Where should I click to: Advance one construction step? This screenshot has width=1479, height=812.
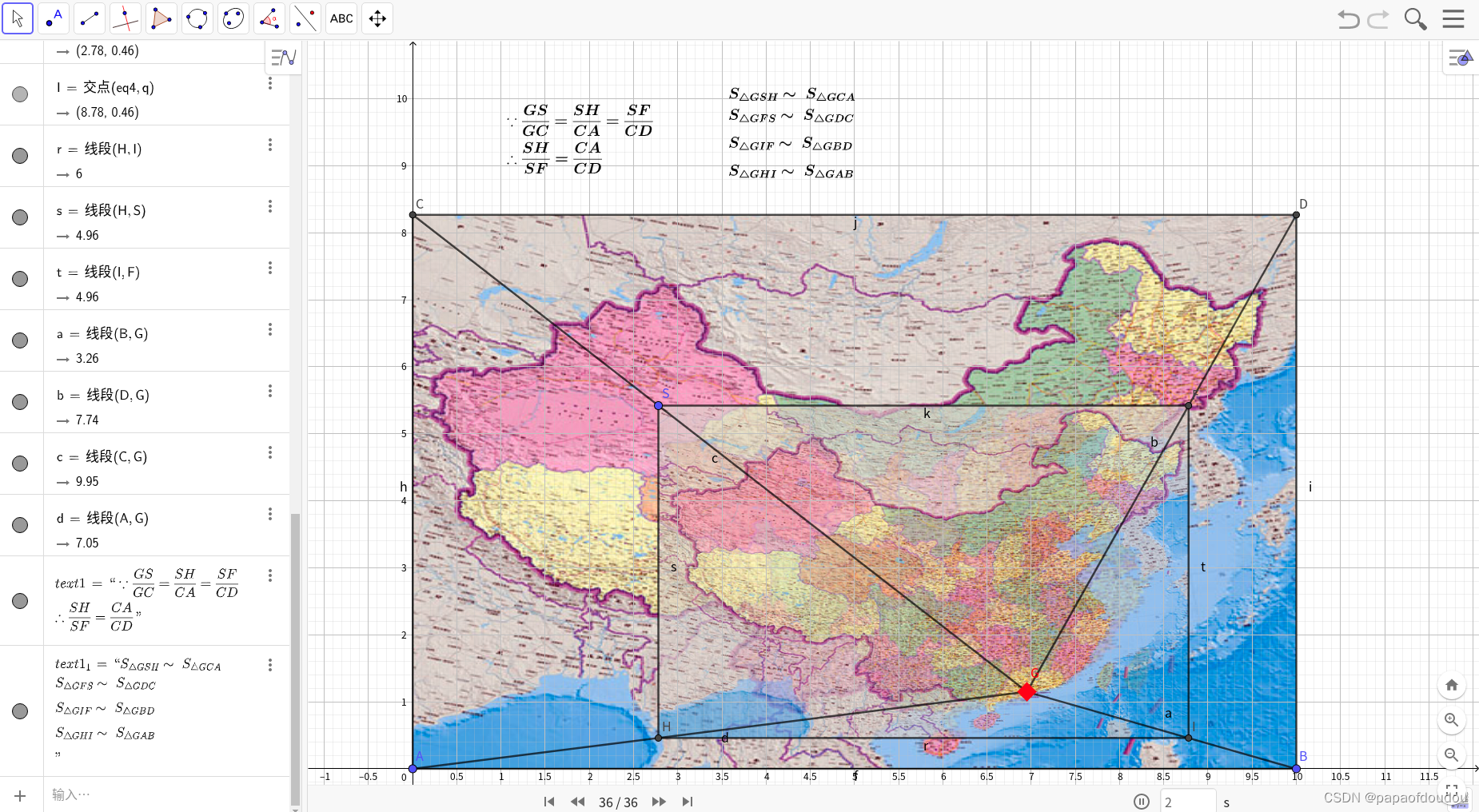pyautogui.click(x=659, y=802)
